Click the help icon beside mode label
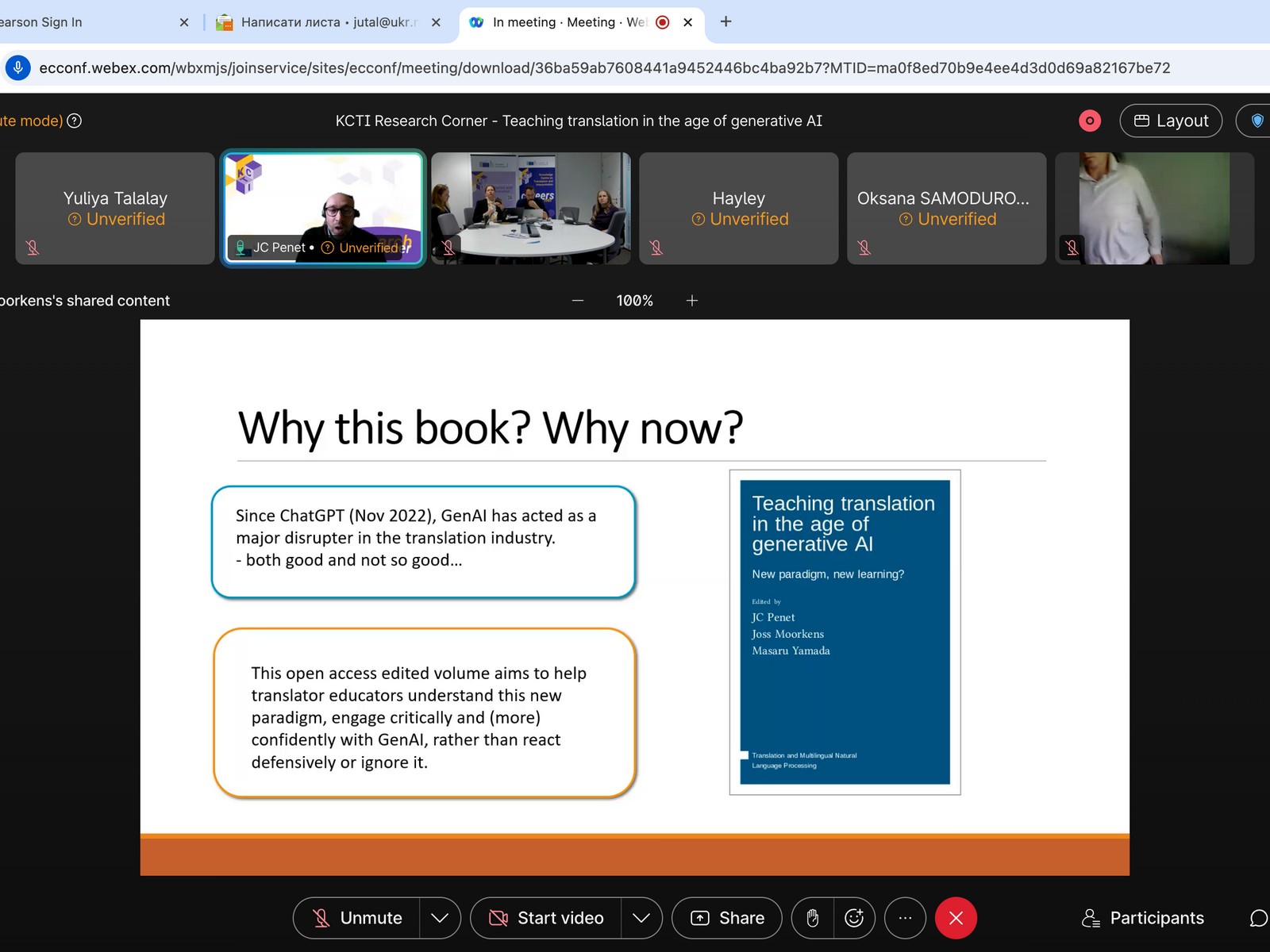Image resolution: width=1270 pixels, height=952 pixels. click(x=75, y=121)
